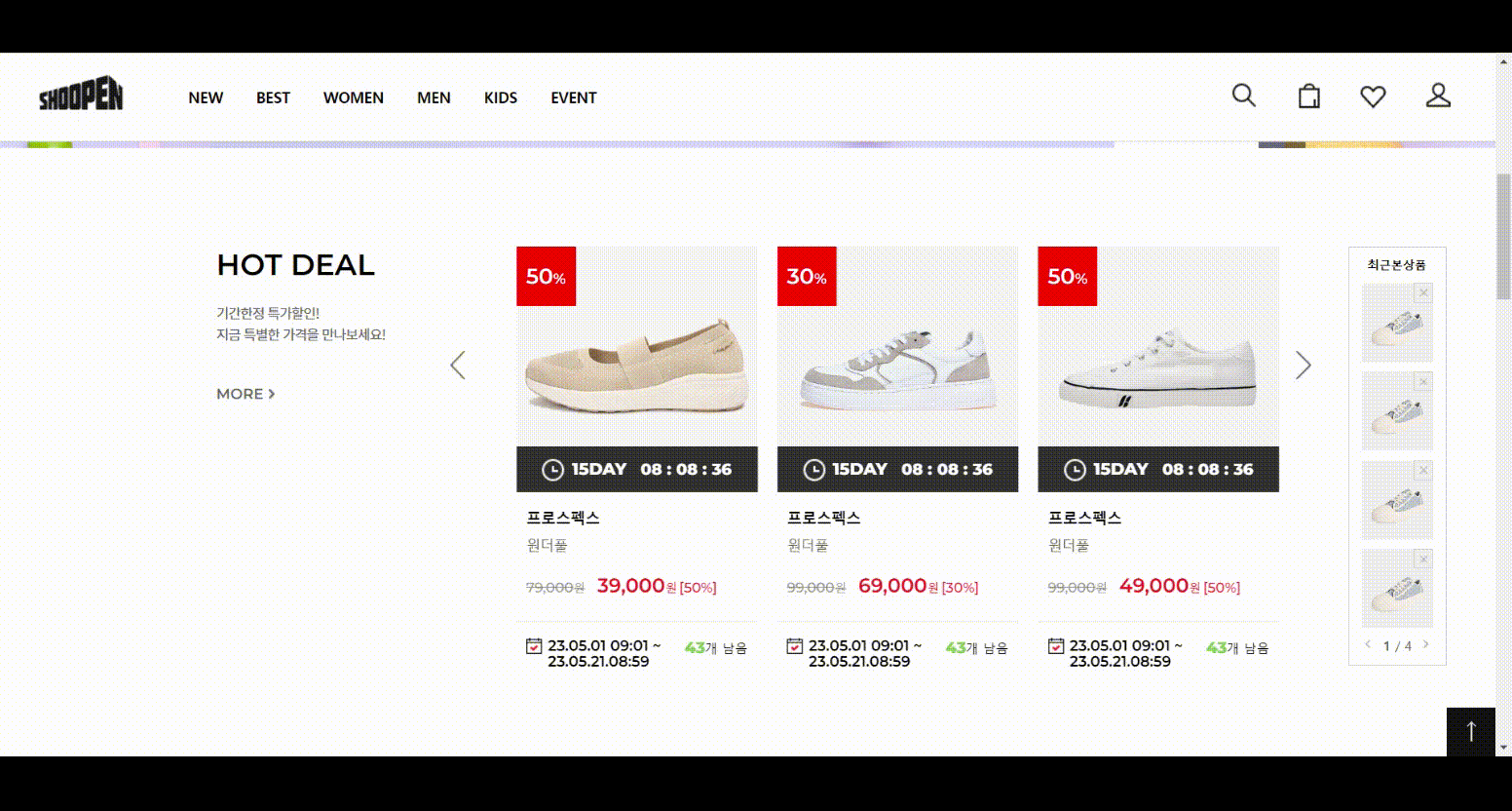The image size is (1512, 811).
Task: Open the 39,000원 slip-on shoe product
Action: tap(637, 347)
